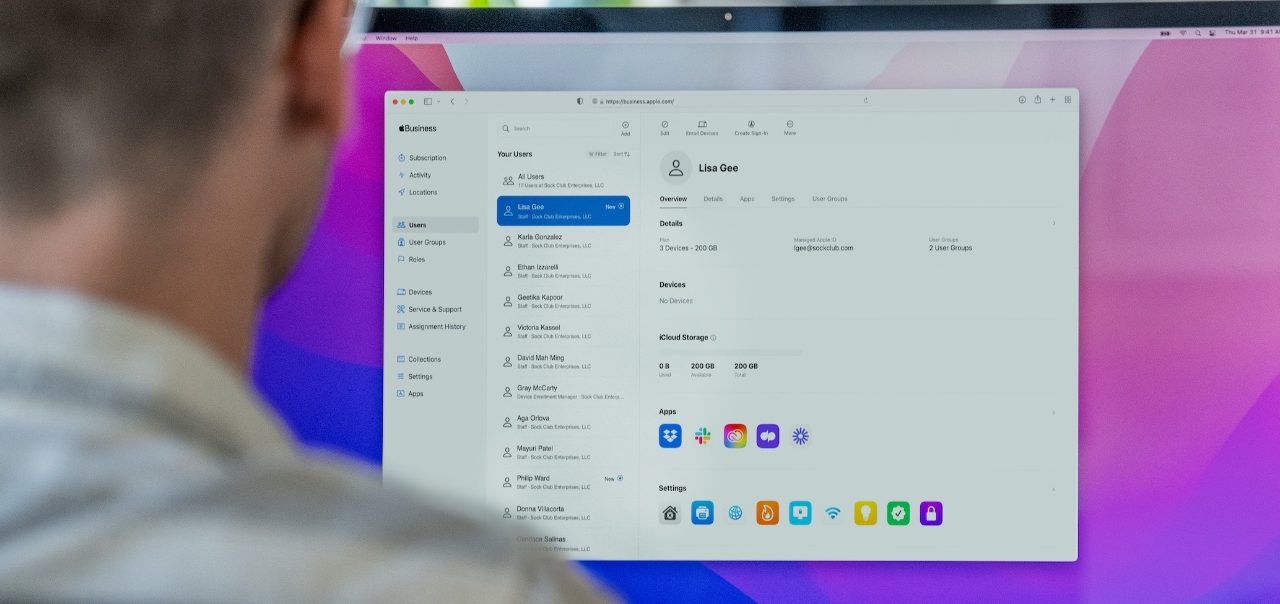Click the Add user icon

pyautogui.click(x=625, y=128)
